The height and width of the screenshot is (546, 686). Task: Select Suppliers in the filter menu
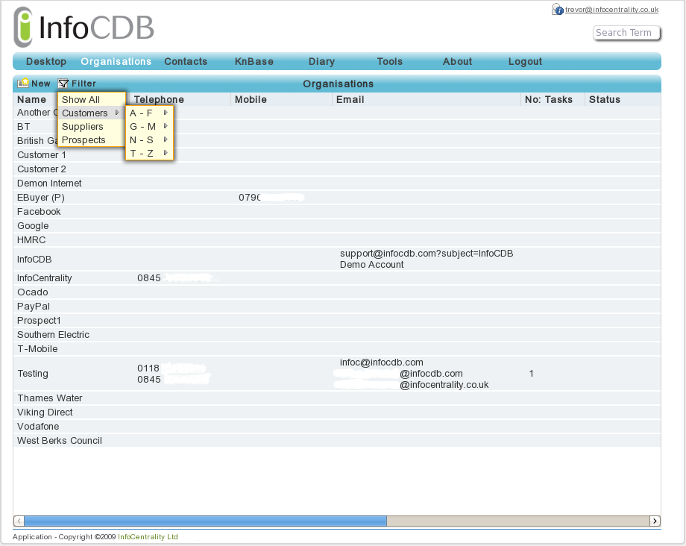coord(91,126)
